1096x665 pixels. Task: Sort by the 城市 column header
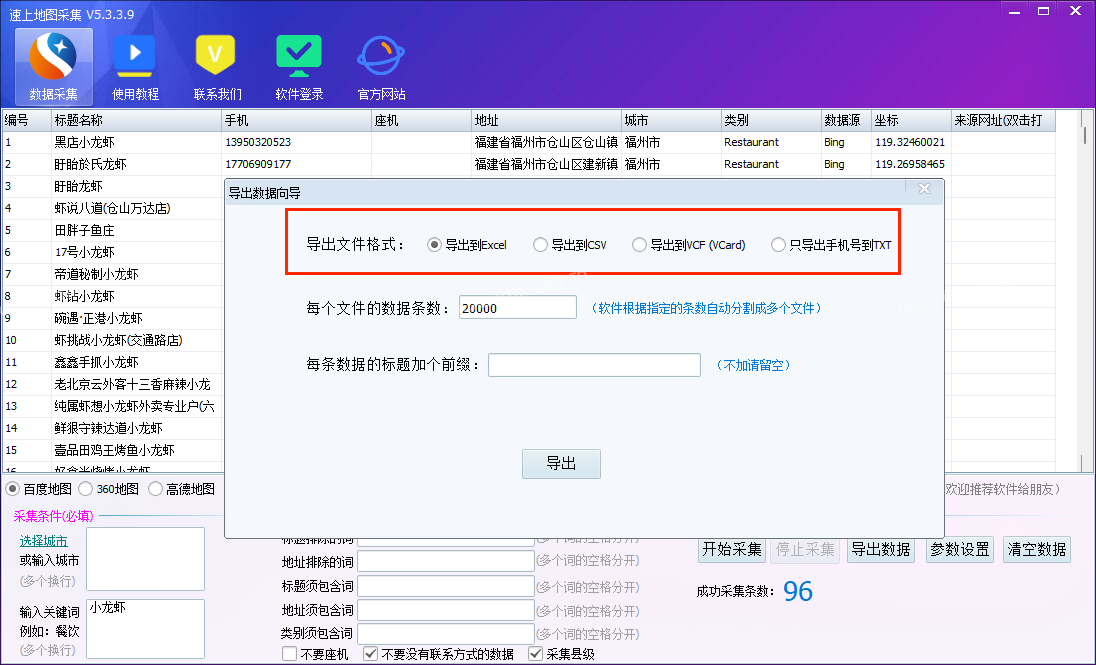[671, 120]
